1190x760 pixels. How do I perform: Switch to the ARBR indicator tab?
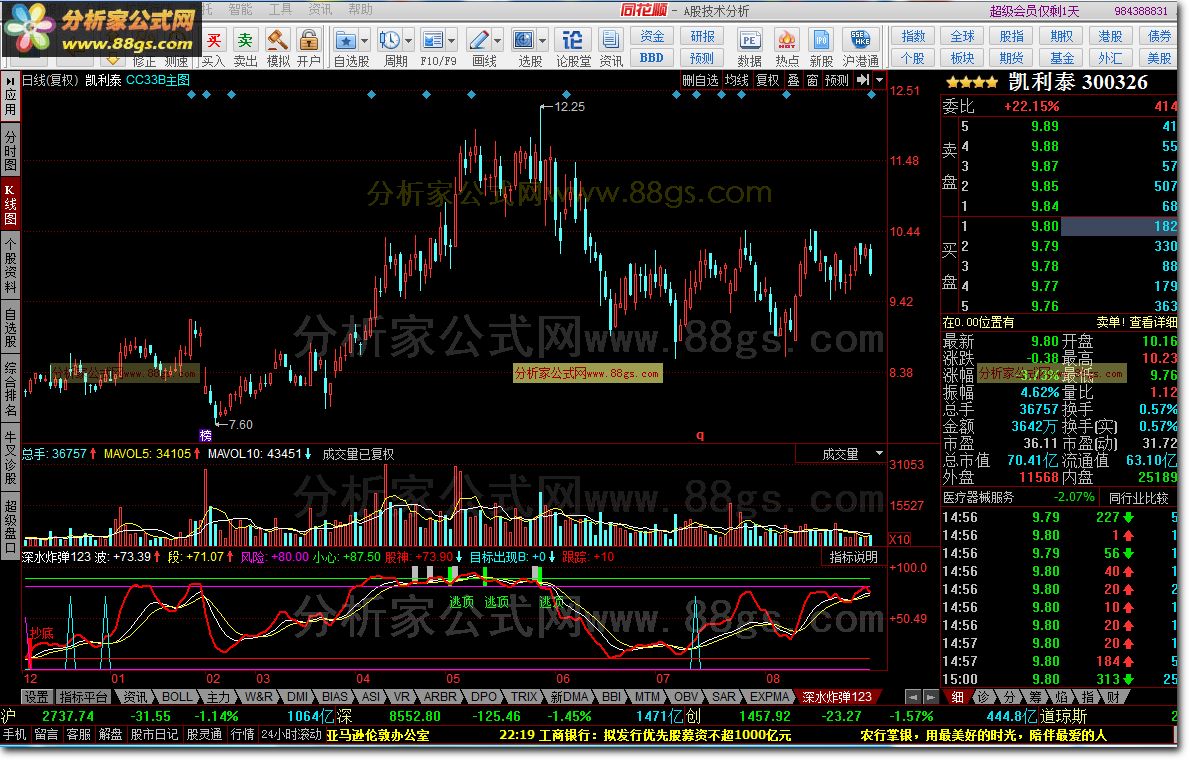pos(440,696)
